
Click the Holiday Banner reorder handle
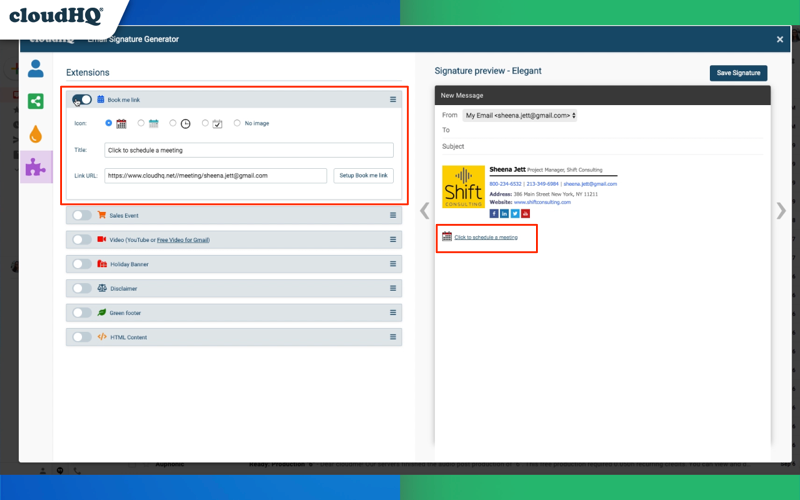click(393, 264)
